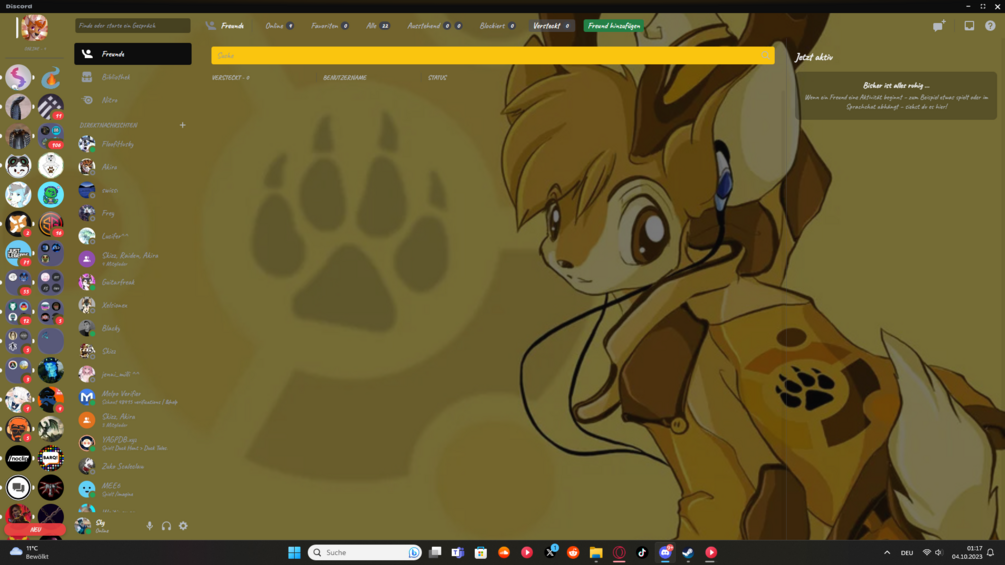Image resolution: width=1005 pixels, height=565 pixels.
Task: Open Steam from the taskbar
Action: [688, 552]
